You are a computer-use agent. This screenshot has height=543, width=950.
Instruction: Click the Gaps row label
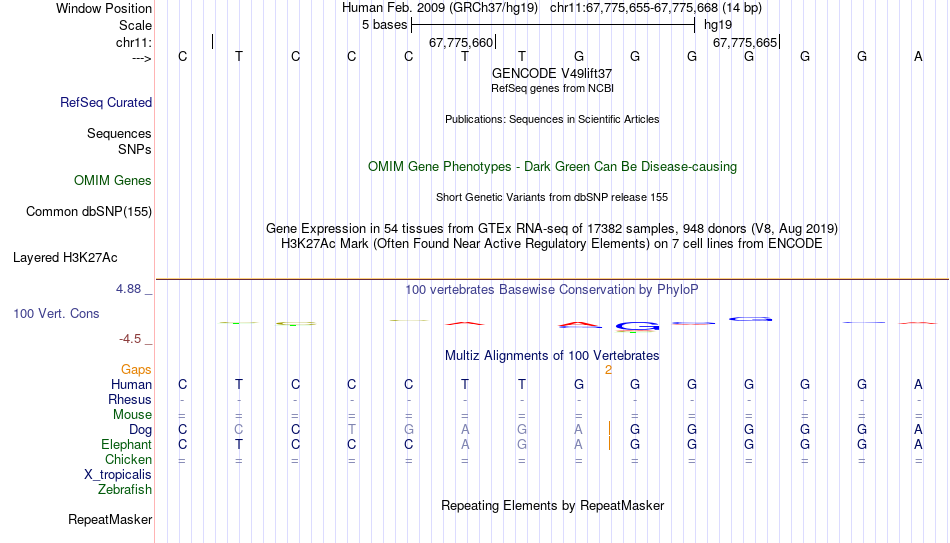[x=136, y=370]
